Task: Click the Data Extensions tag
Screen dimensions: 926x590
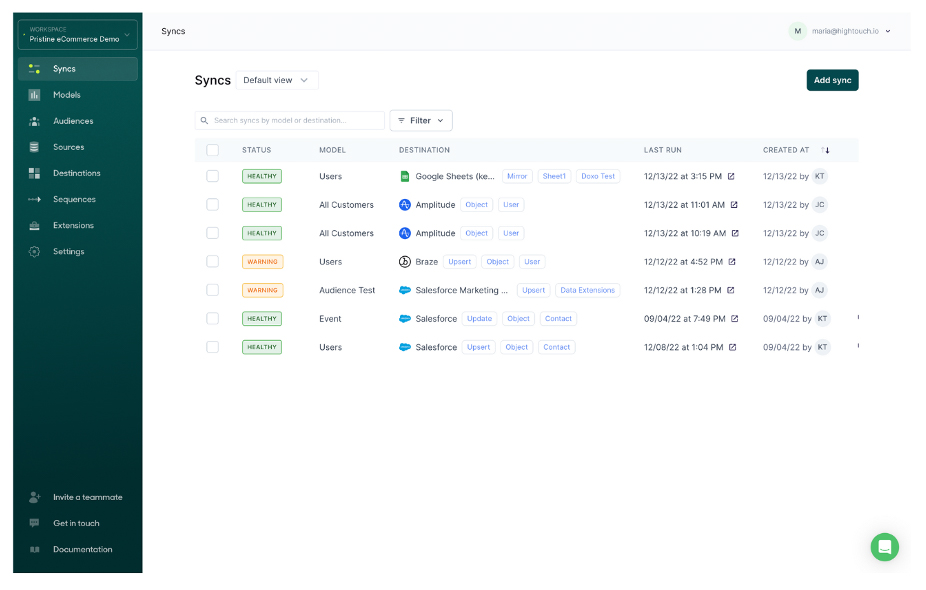Action: [x=588, y=290]
